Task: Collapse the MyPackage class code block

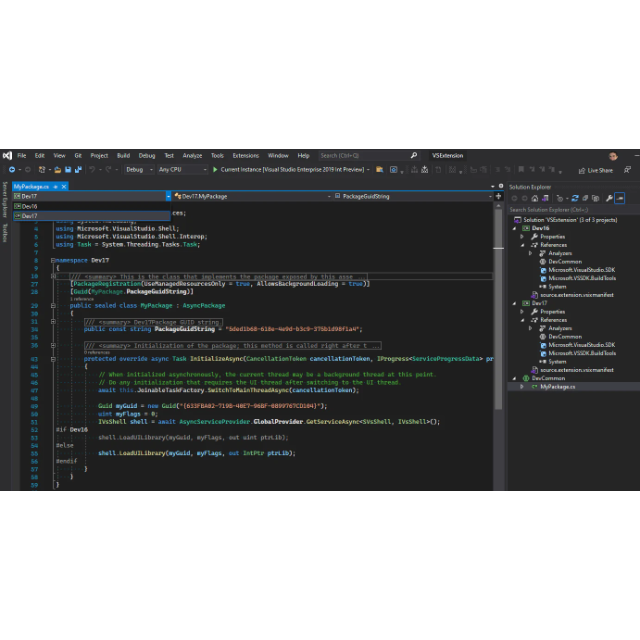Action: [53, 306]
